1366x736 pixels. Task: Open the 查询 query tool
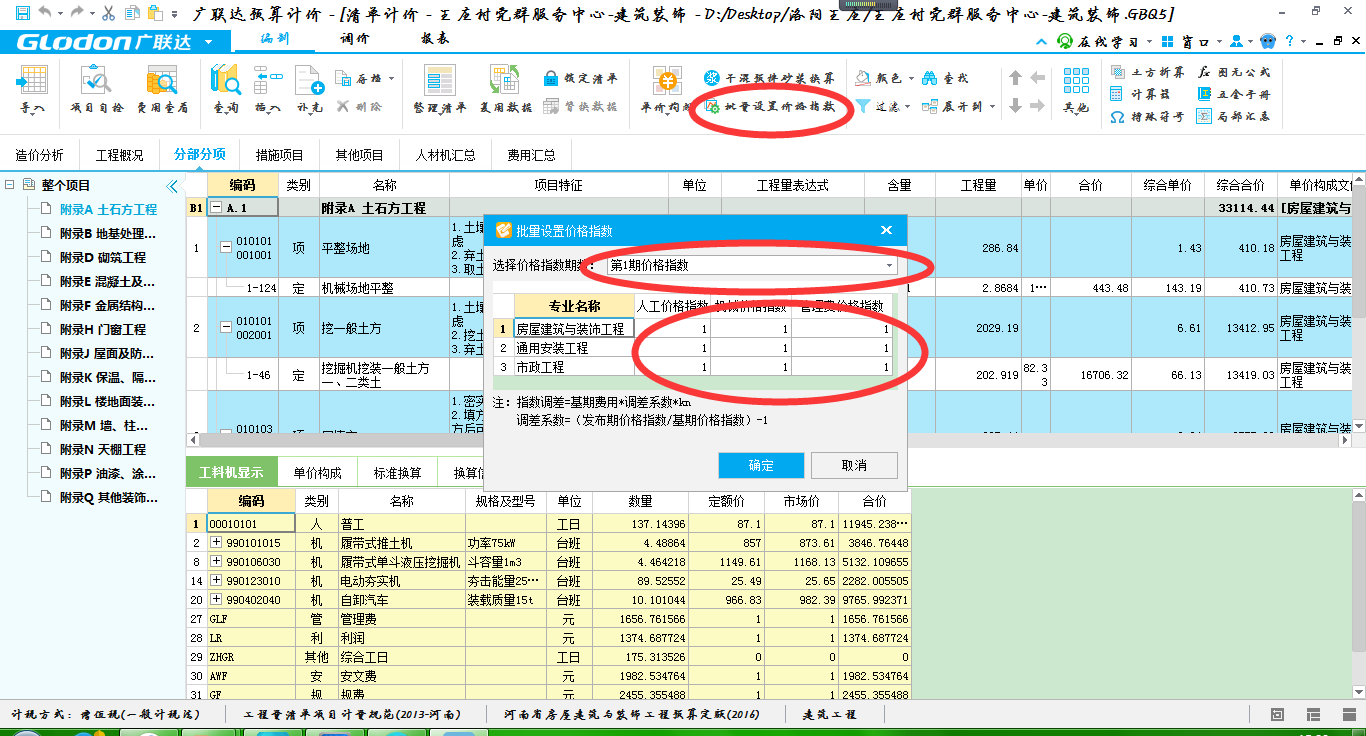(x=226, y=89)
